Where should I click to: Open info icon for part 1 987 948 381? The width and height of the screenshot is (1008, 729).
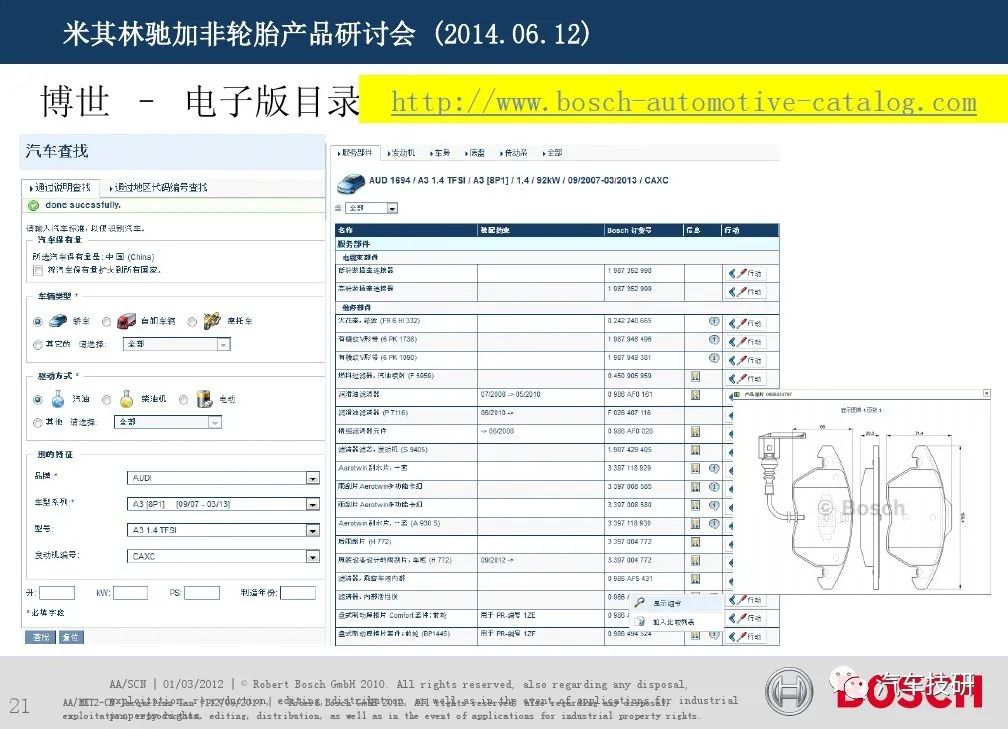(x=714, y=357)
